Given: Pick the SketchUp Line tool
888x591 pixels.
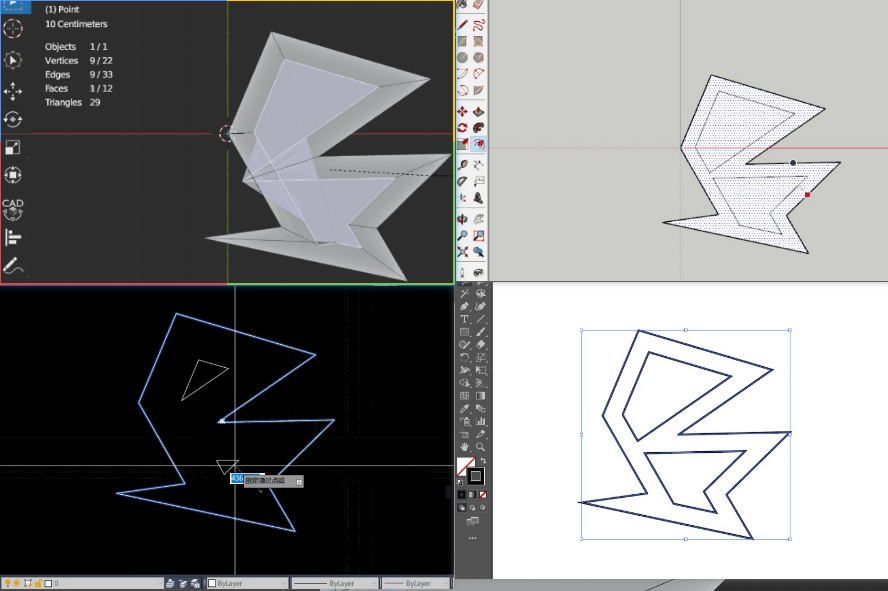Looking at the screenshot, I should pyautogui.click(x=463, y=25).
